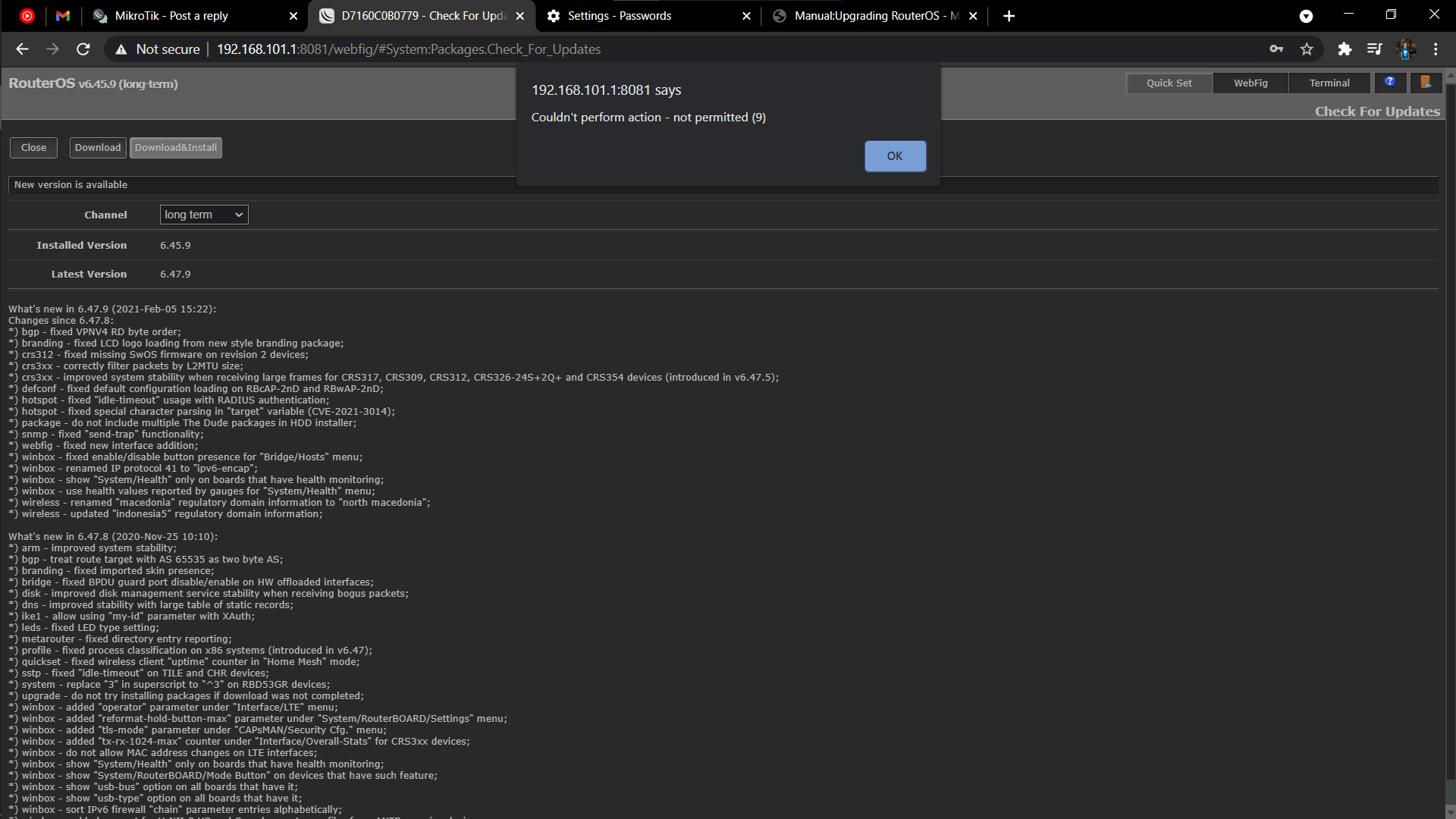Close the Settings - Passwords tab
The width and height of the screenshot is (1456, 819).
coord(746,16)
